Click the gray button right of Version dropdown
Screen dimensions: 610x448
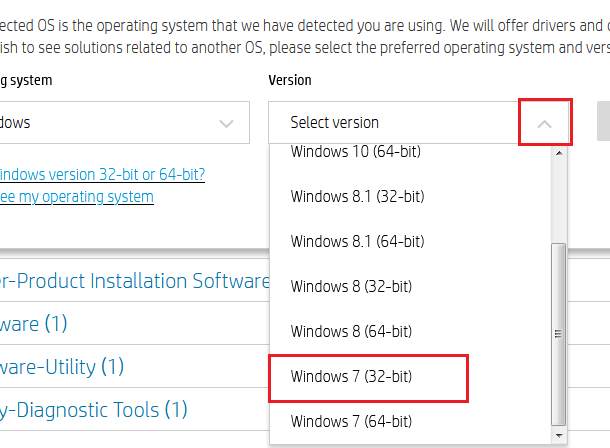click(603, 122)
